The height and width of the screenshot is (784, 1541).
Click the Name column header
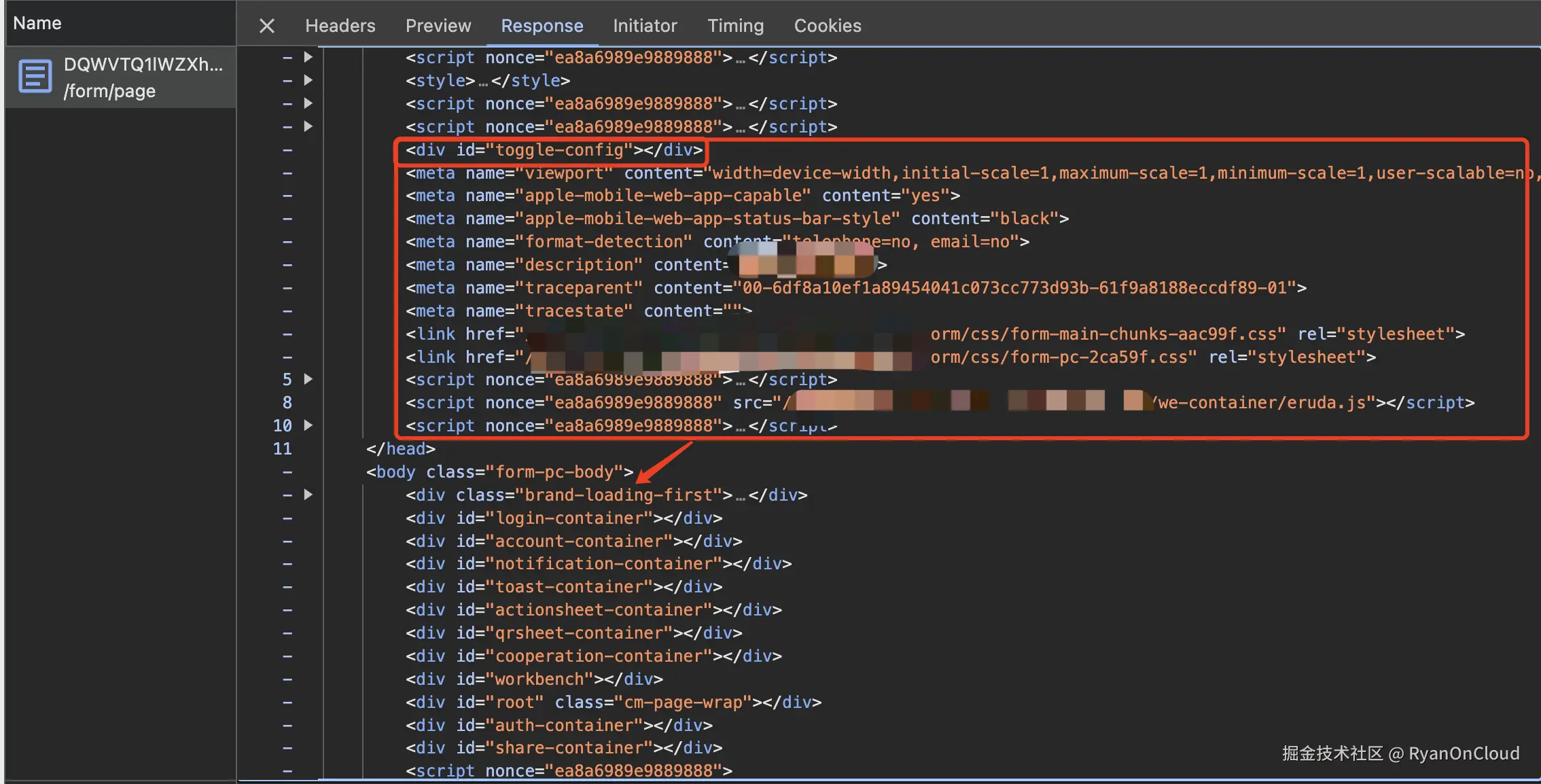[x=37, y=23]
